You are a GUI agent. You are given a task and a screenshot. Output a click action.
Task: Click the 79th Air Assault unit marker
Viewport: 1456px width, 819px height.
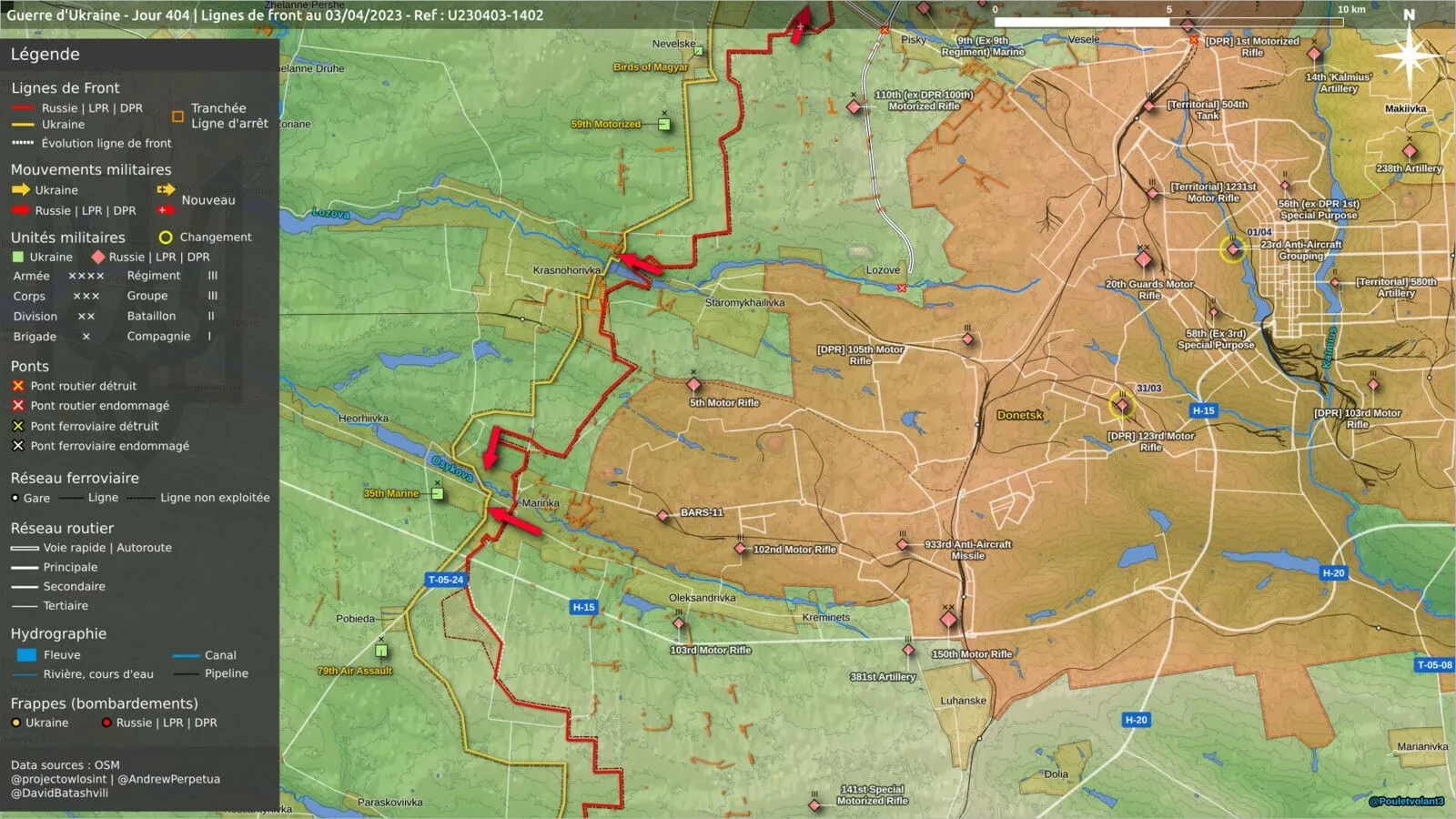coord(381,651)
